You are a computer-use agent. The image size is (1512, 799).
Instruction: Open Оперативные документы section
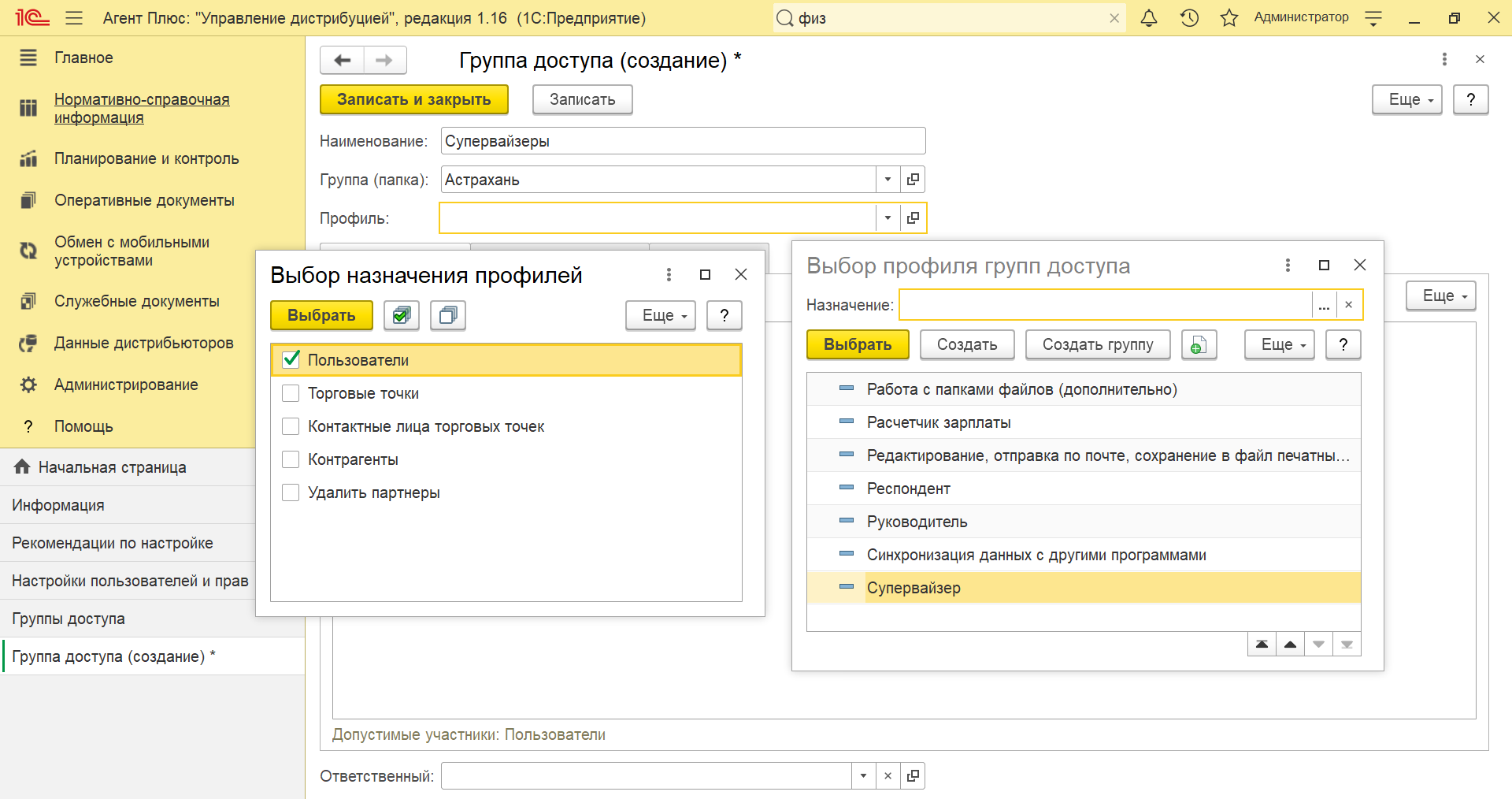(x=144, y=200)
